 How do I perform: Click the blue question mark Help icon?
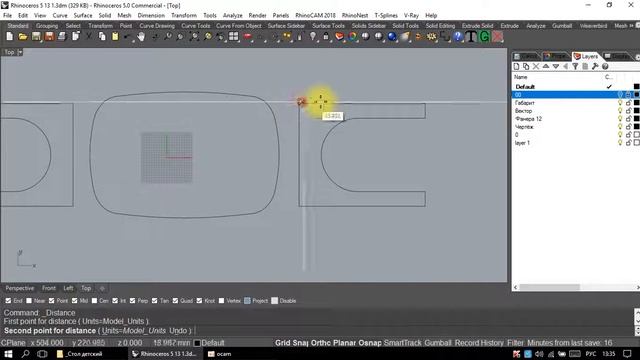[458, 37]
